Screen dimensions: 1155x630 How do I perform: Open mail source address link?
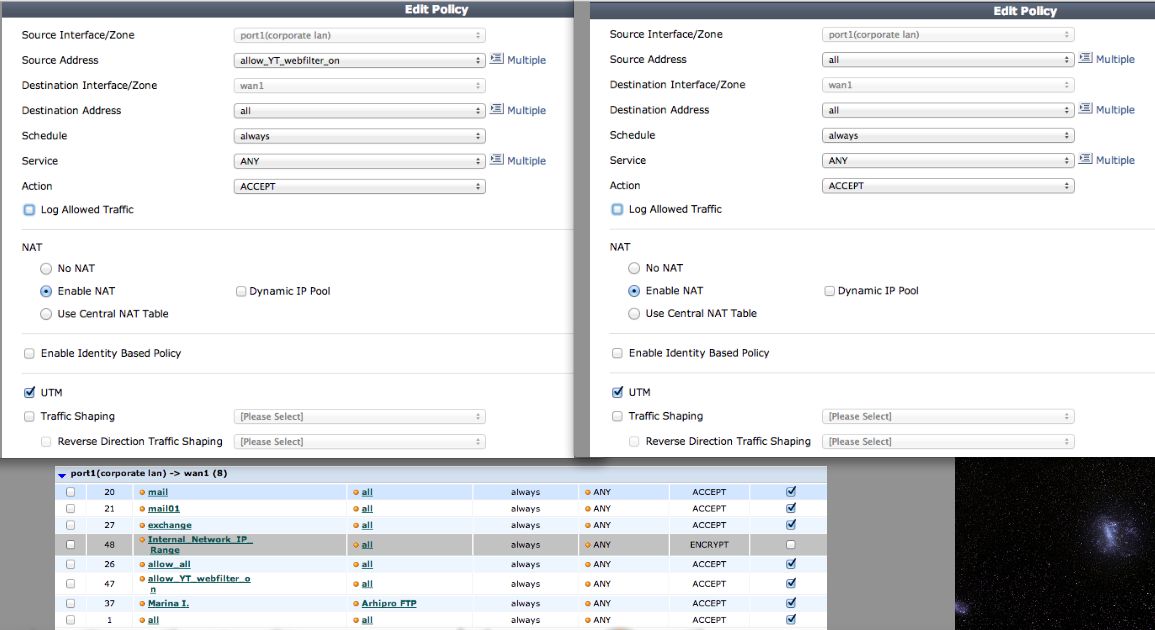pyautogui.click(x=158, y=492)
